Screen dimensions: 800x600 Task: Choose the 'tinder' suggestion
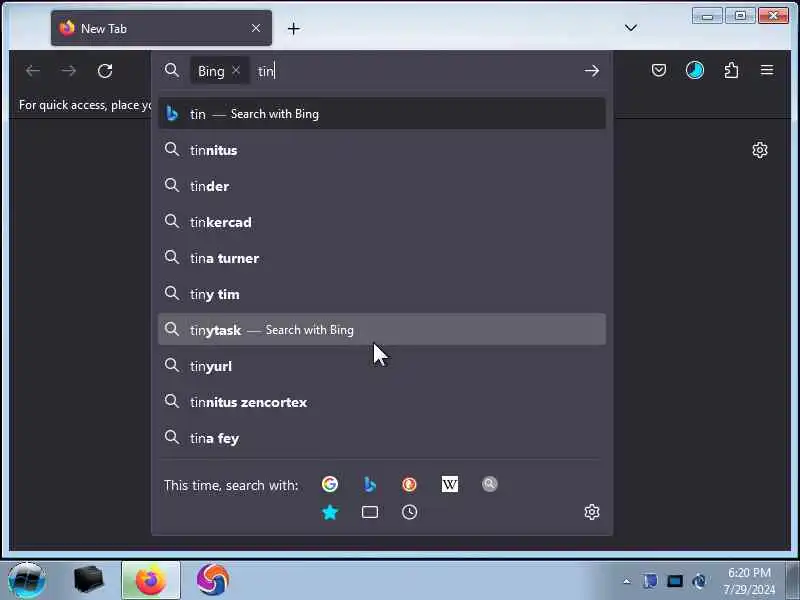point(382,186)
